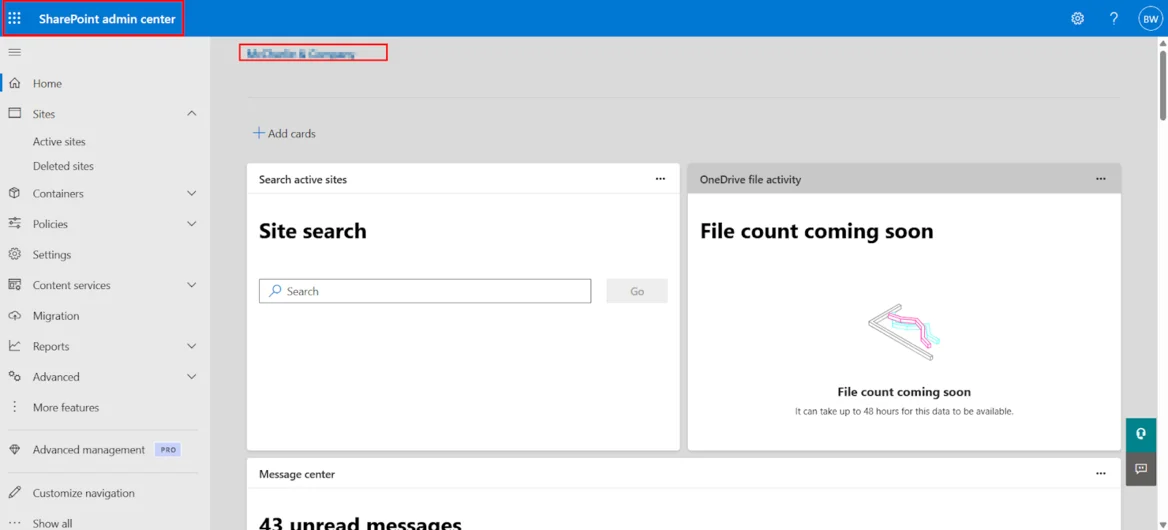Click the Customize navigation pencil icon
Image resolution: width=1168 pixels, height=530 pixels.
pyautogui.click(x=14, y=493)
